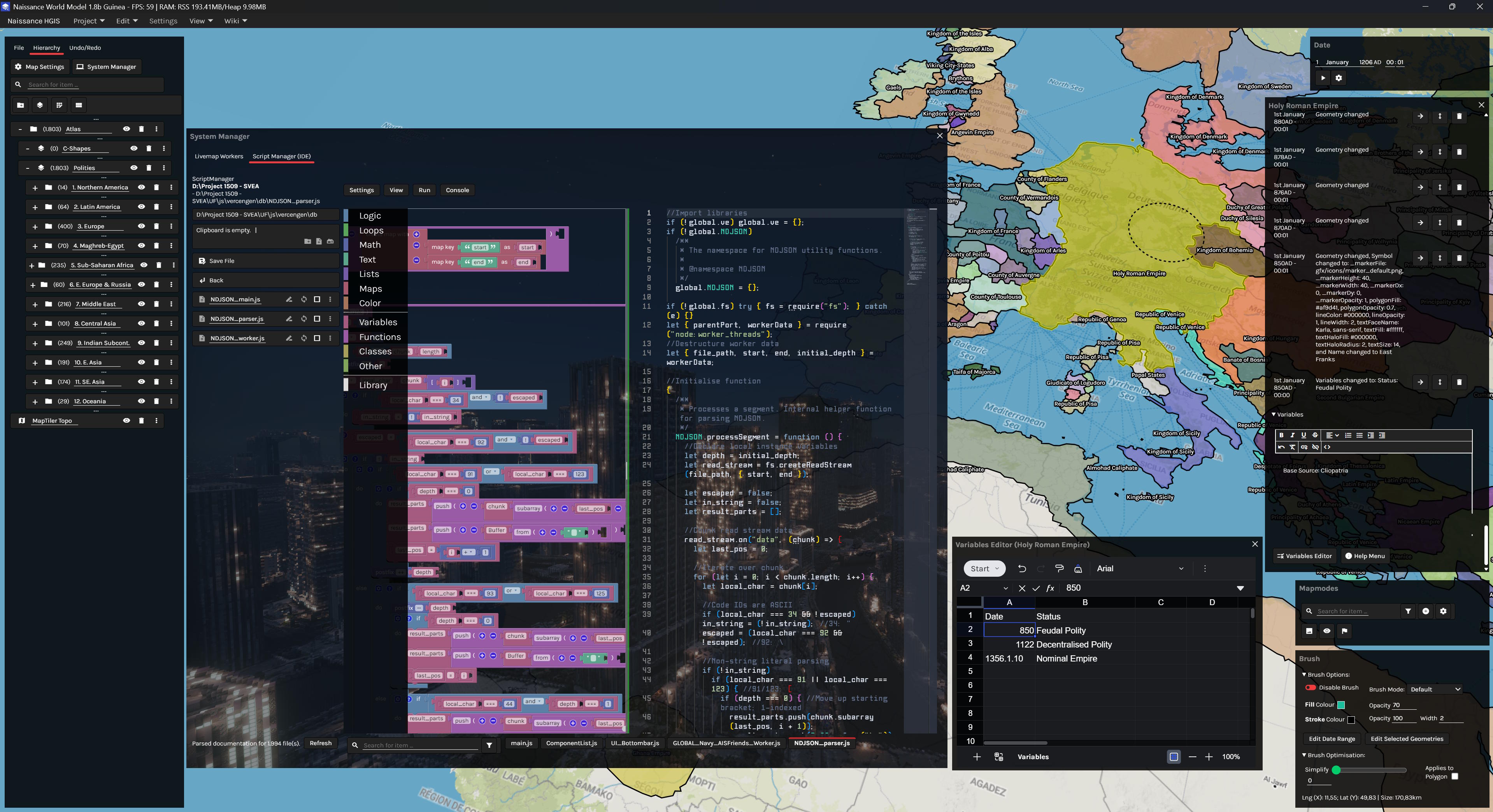Switch to the Undo/Redo tab
This screenshot has height=812, width=1493.
click(85, 48)
